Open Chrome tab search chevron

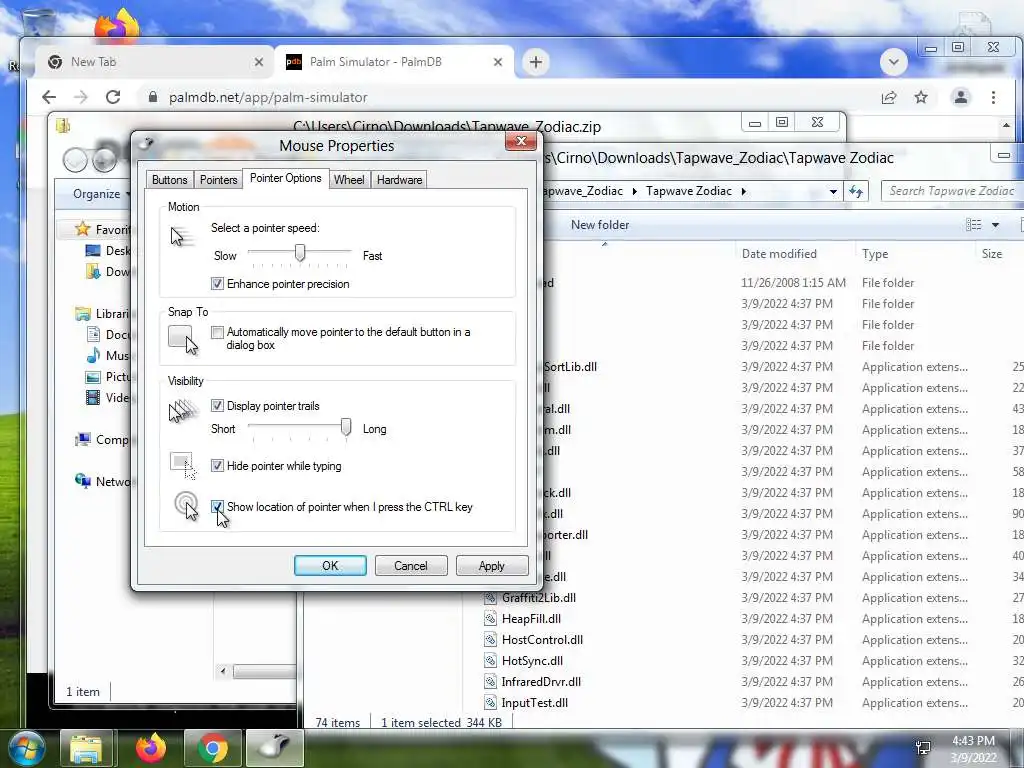tap(893, 62)
